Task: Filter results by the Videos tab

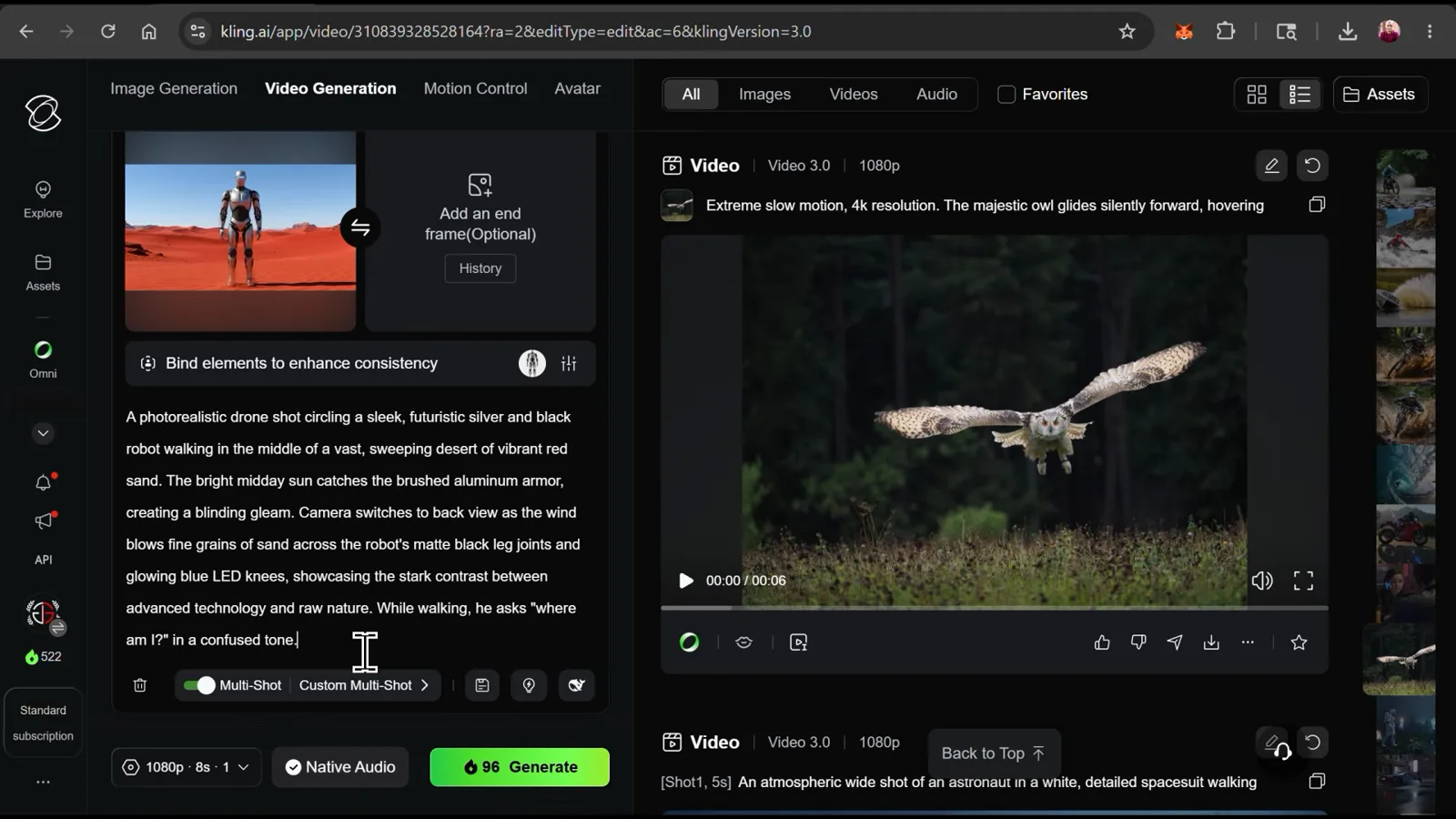Action: [854, 95]
